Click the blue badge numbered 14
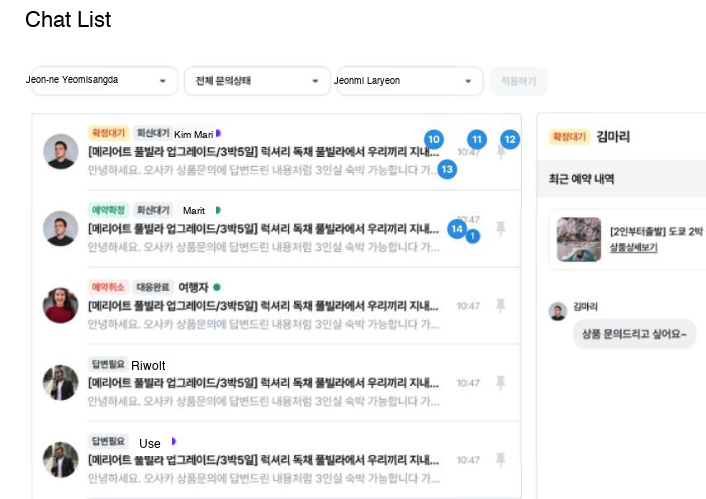 point(457,229)
